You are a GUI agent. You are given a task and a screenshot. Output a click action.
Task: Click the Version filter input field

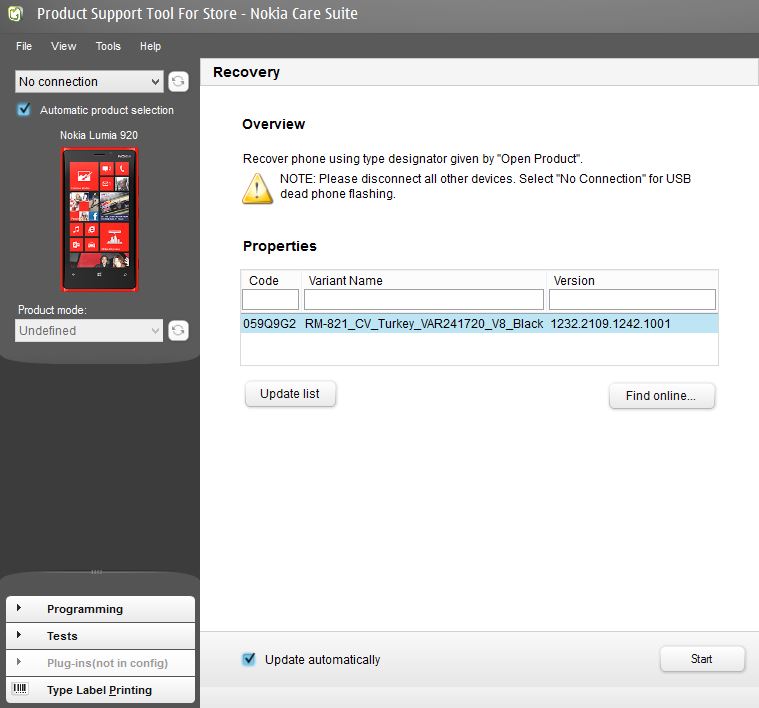pyautogui.click(x=632, y=300)
